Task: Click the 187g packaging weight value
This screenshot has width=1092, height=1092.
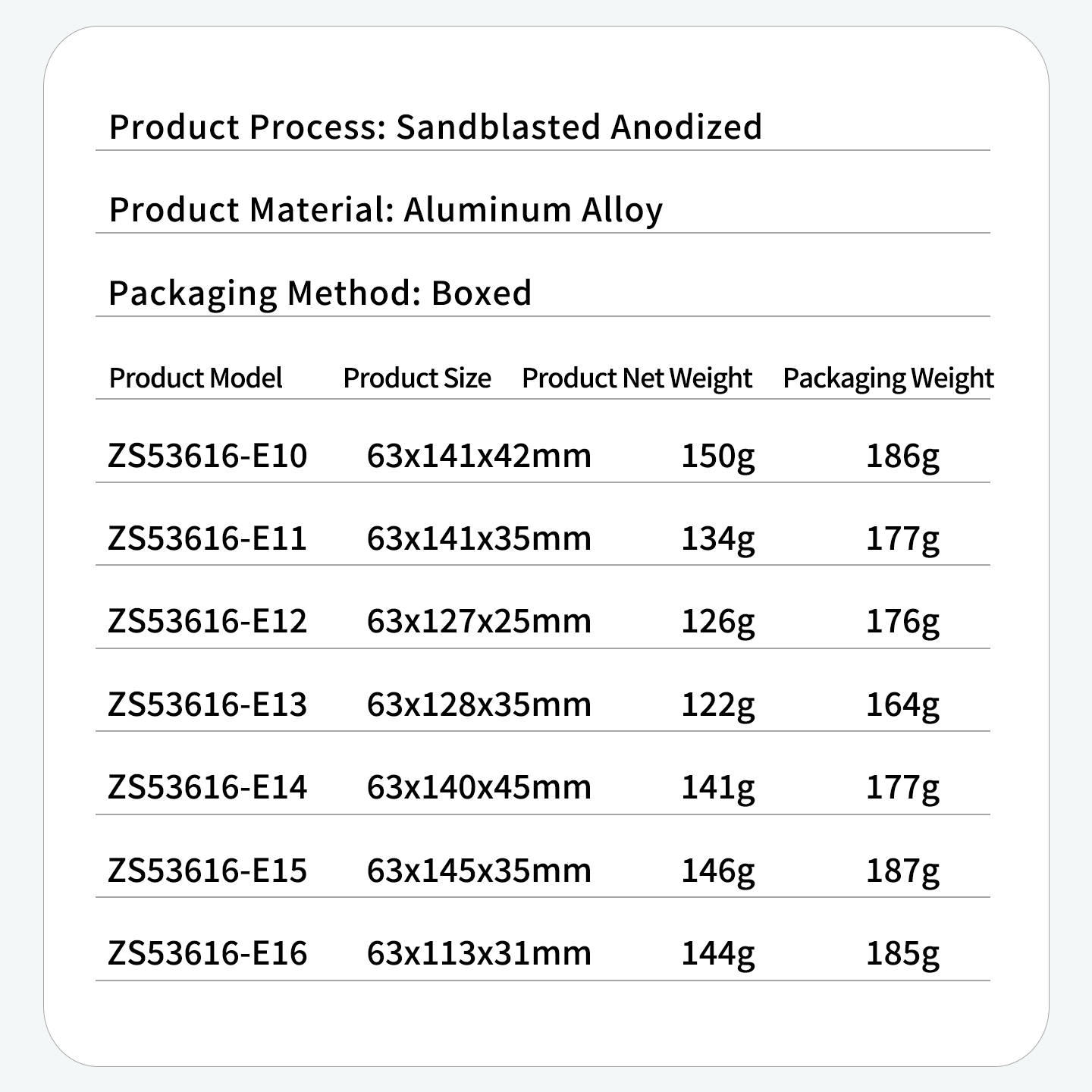Action: point(902,870)
